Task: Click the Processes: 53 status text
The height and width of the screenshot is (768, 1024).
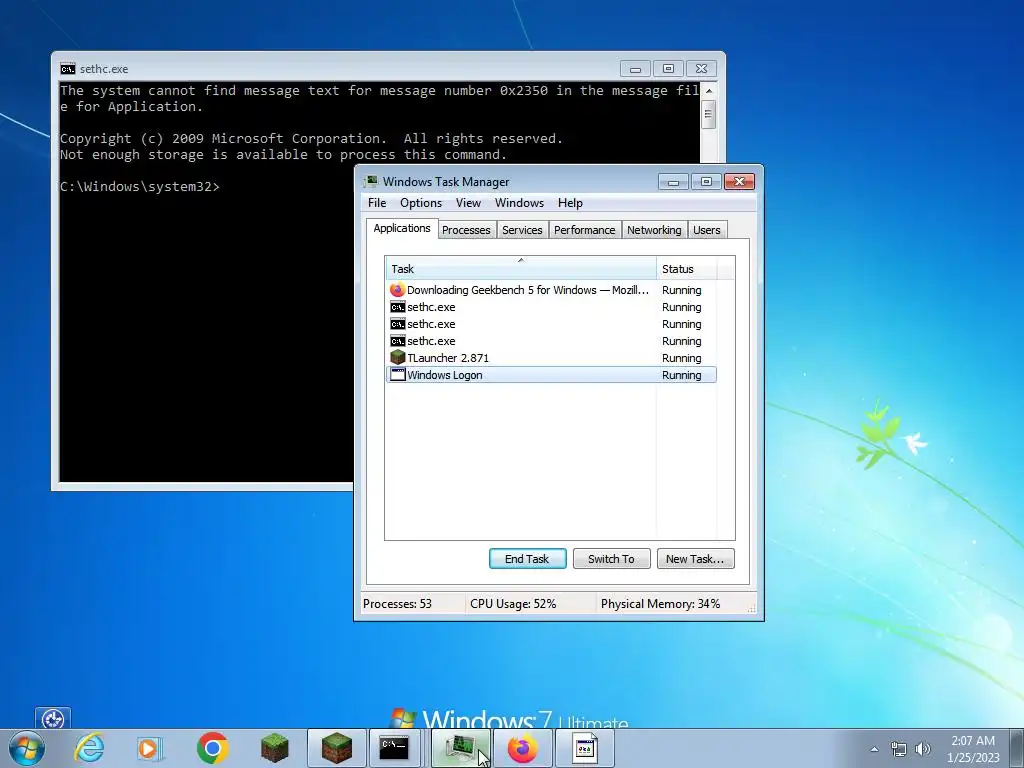Action: (397, 604)
